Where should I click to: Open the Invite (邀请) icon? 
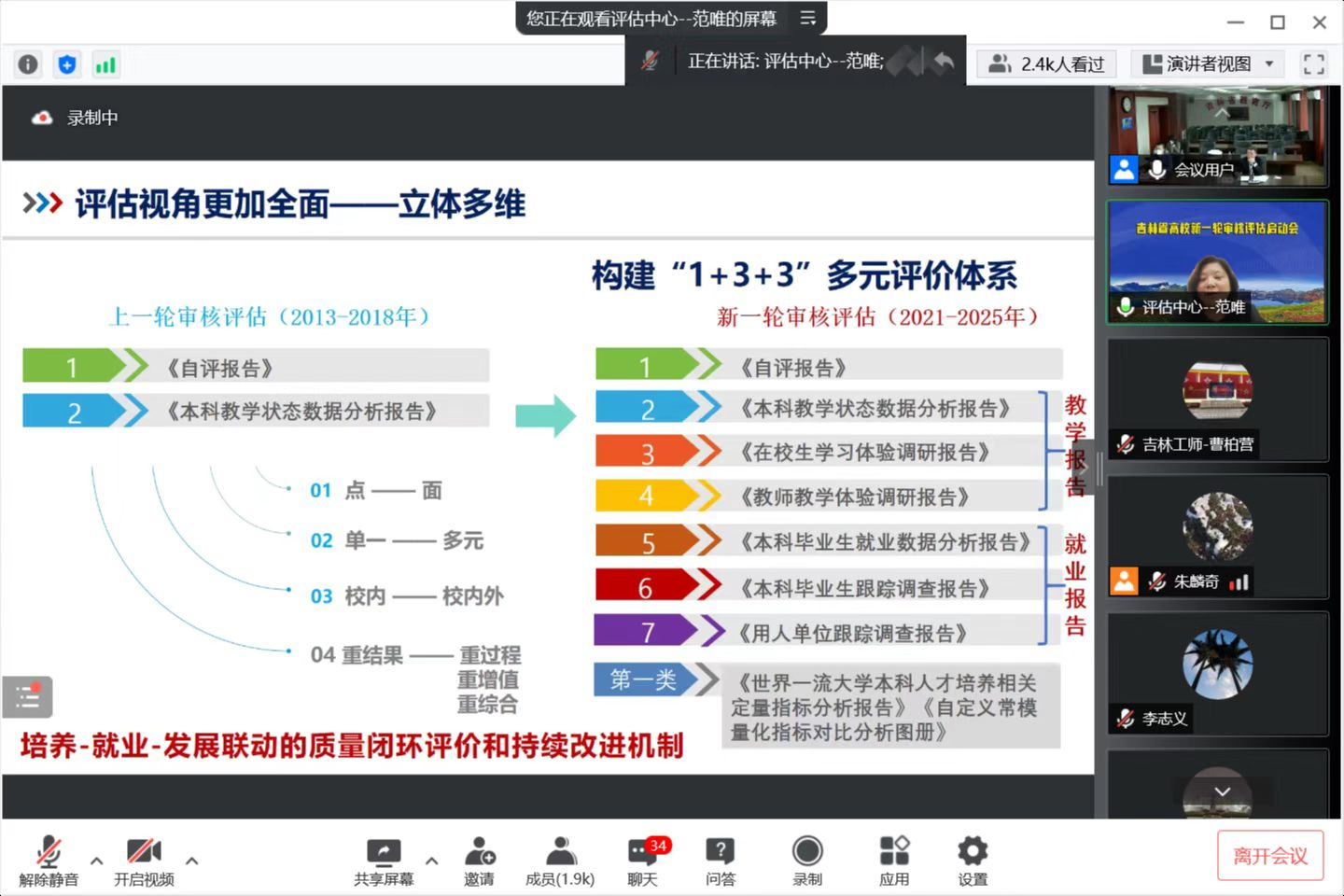click(x=479, y=861)
